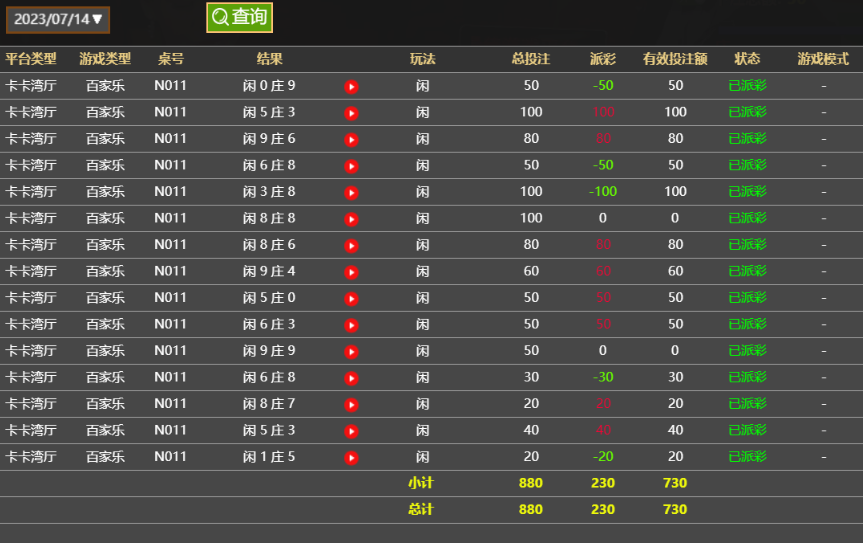Screen dimensions: 863x543
Task: Click the 730 value in 小计 row
Action: pos(675,483)
